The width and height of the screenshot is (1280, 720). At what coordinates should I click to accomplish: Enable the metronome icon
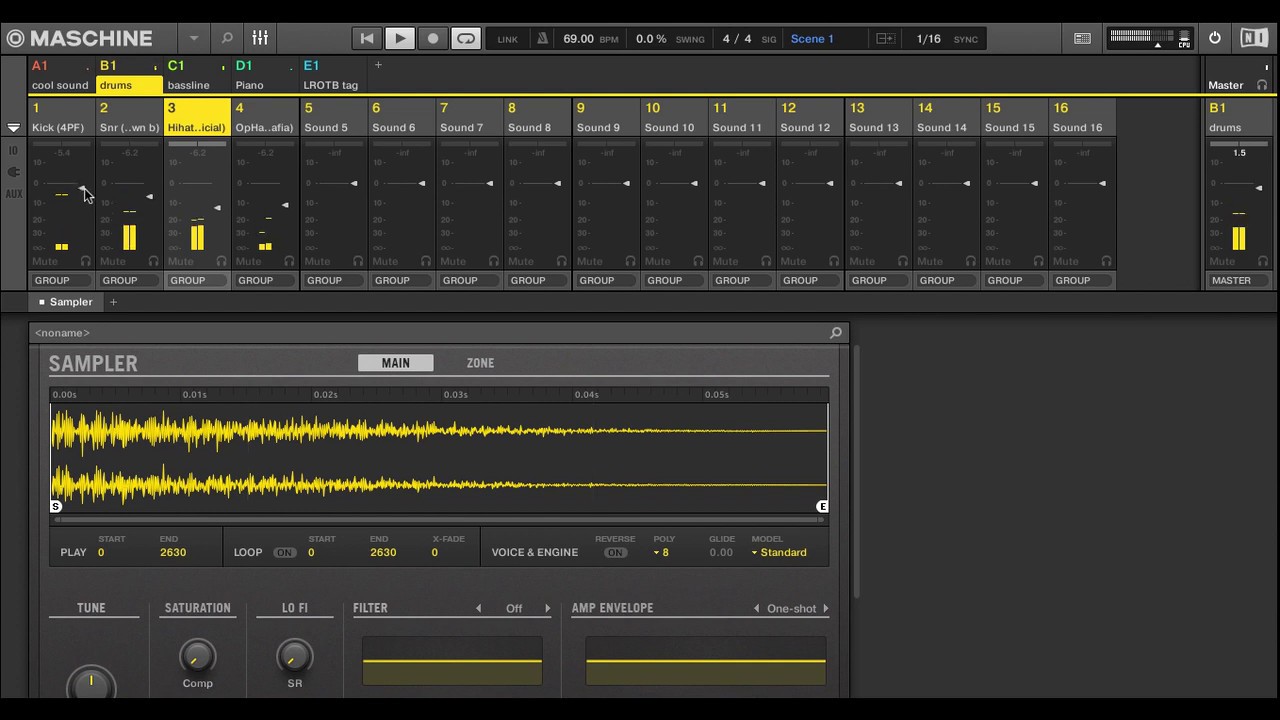tap(543, 39)
